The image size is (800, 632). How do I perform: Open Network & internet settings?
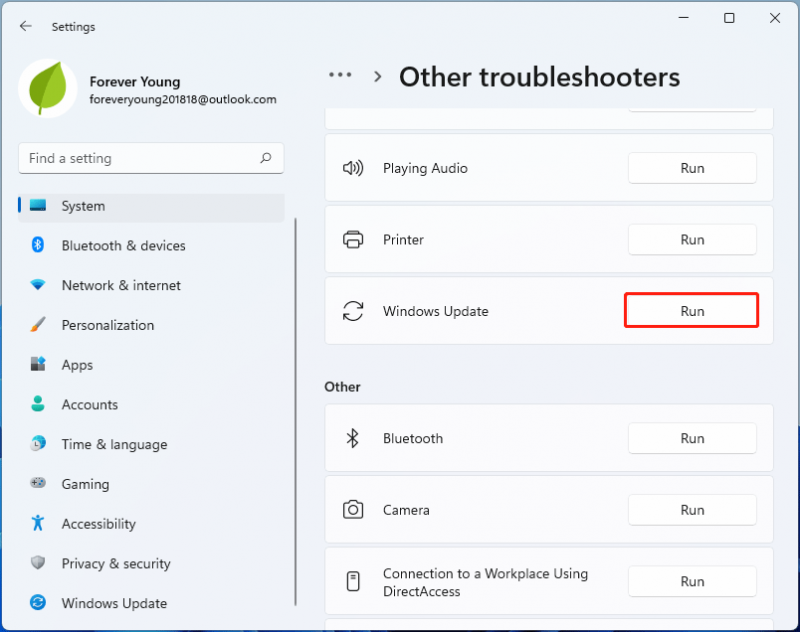(151, 285)
